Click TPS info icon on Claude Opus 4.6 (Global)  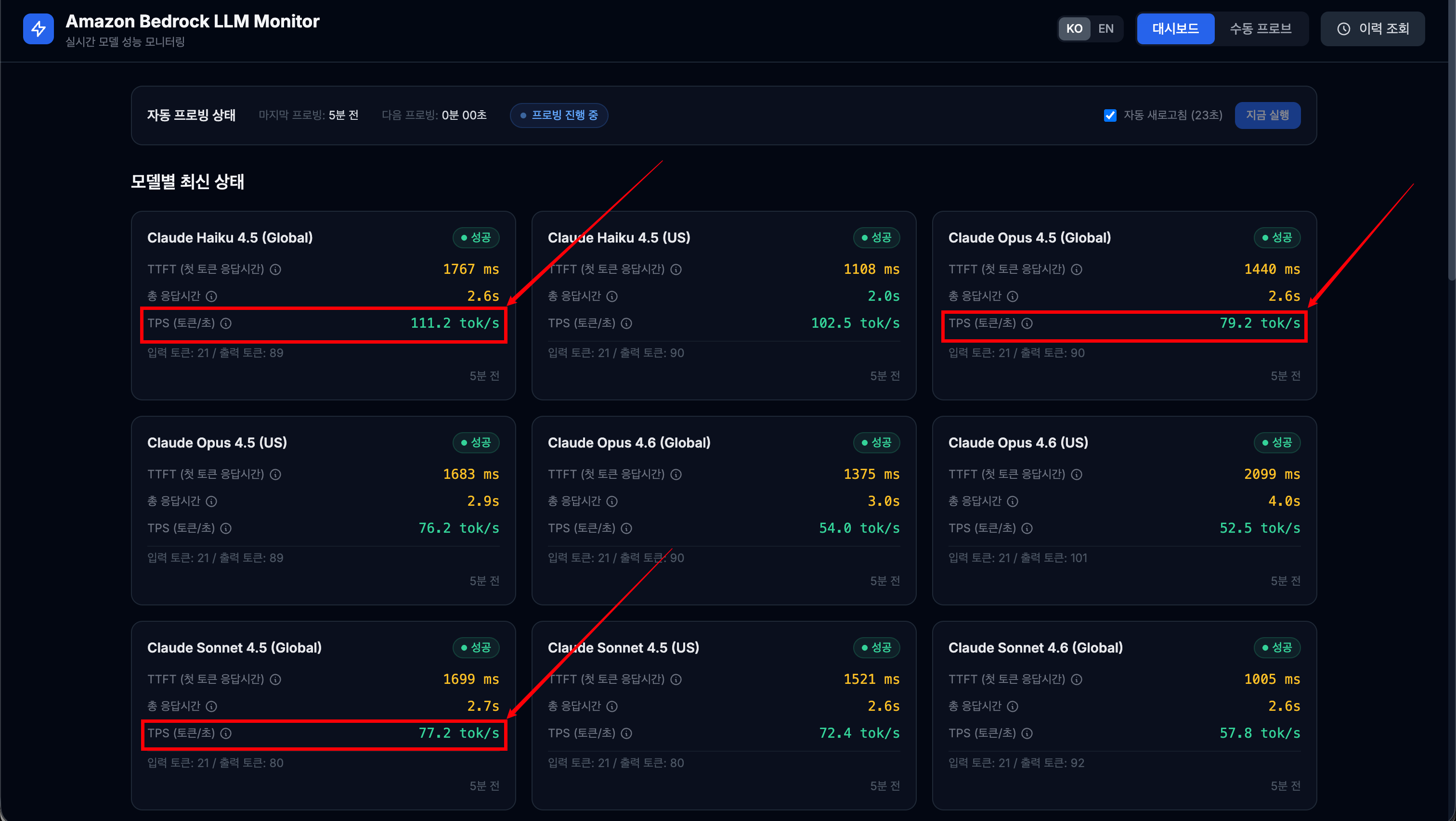[x=626, y=528]
